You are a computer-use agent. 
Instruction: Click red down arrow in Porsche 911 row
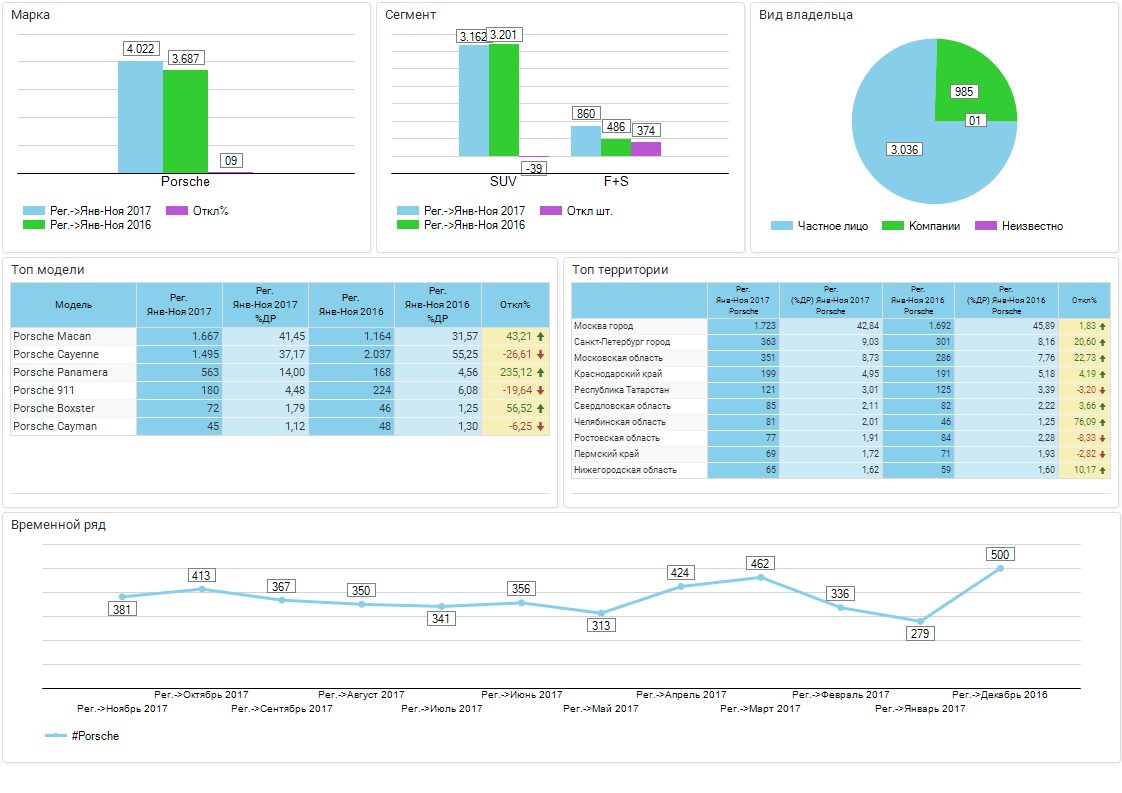[x=541, y=390]
